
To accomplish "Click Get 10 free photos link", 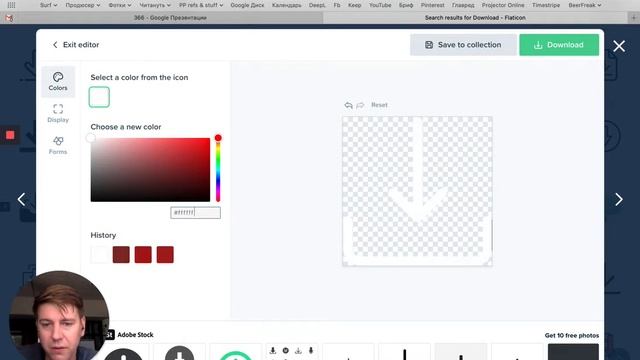I will (x=571, y=336).
